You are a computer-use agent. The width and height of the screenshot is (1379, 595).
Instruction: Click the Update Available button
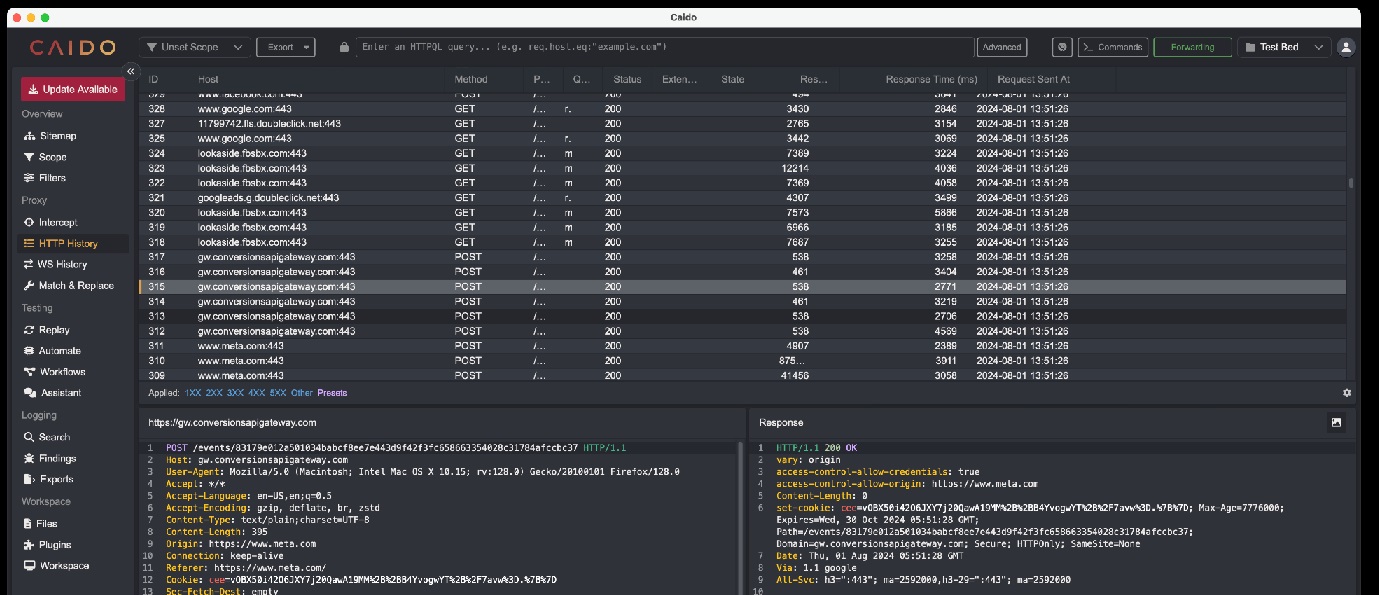point(73,89)
